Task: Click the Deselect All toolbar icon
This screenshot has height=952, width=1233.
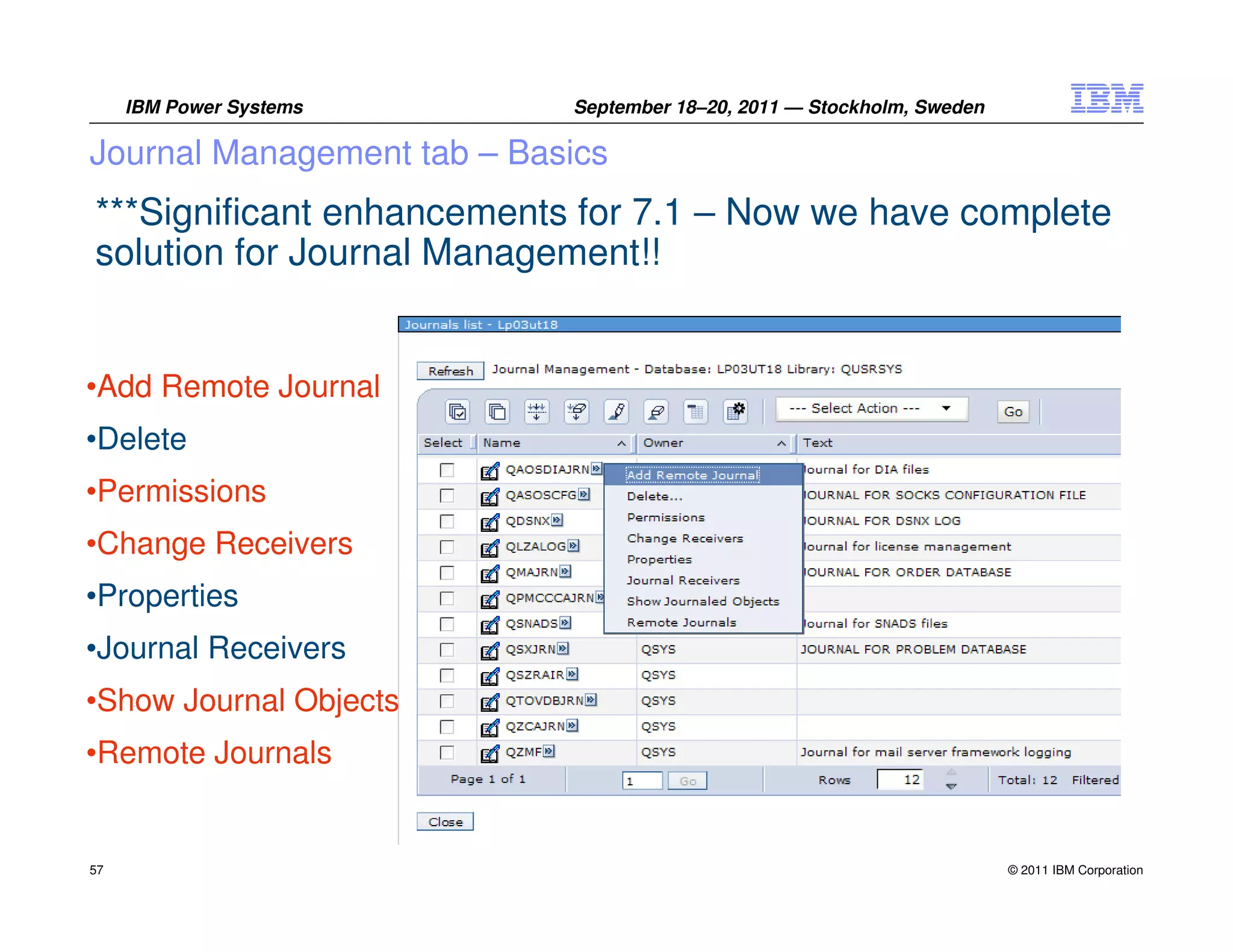Action: (x=497, y=412)
